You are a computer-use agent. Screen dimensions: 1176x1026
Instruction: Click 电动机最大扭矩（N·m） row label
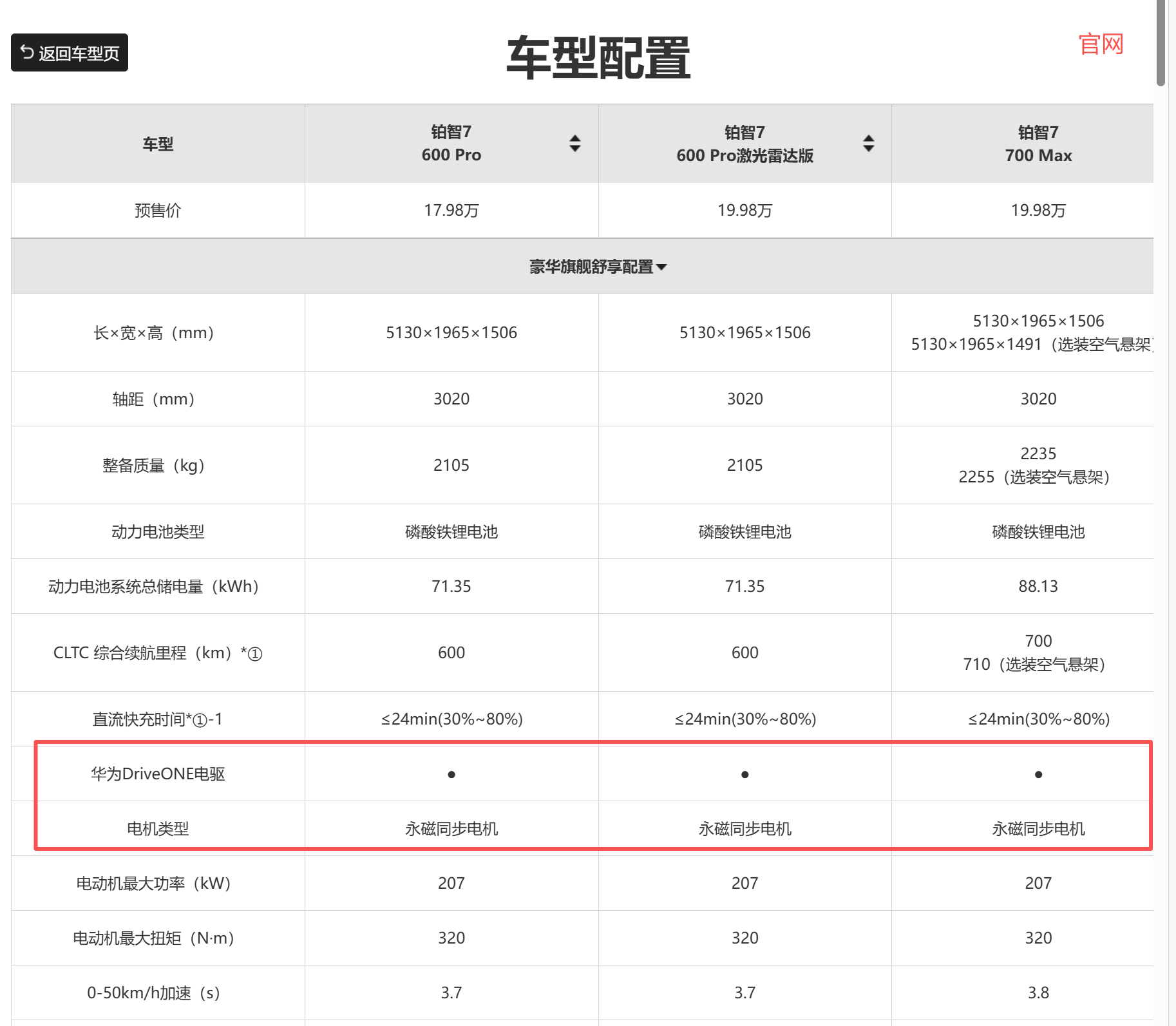154,938
